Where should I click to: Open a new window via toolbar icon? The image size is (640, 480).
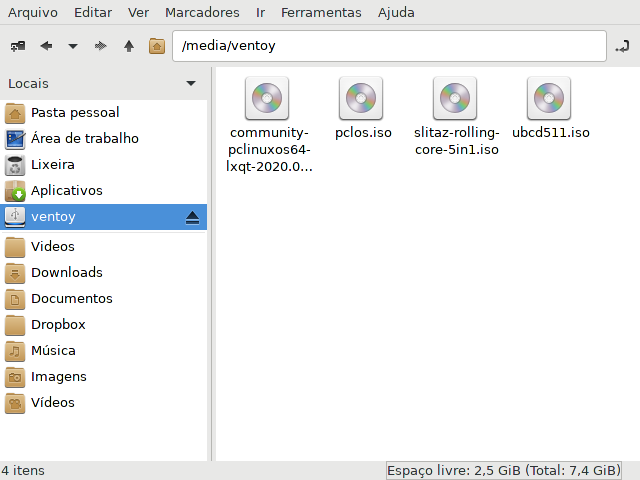click(18, 46)
